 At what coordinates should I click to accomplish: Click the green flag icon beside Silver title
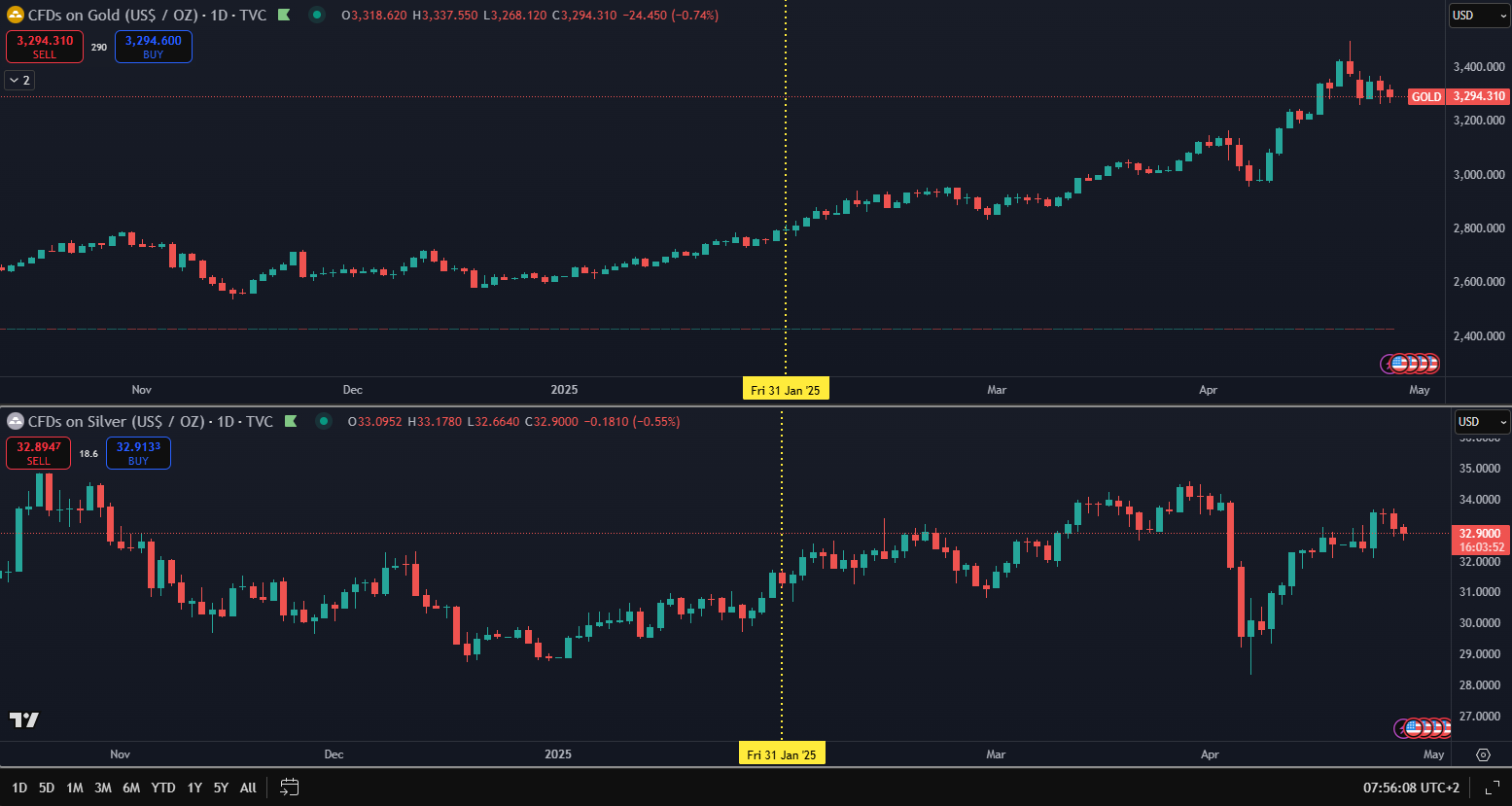290,422
